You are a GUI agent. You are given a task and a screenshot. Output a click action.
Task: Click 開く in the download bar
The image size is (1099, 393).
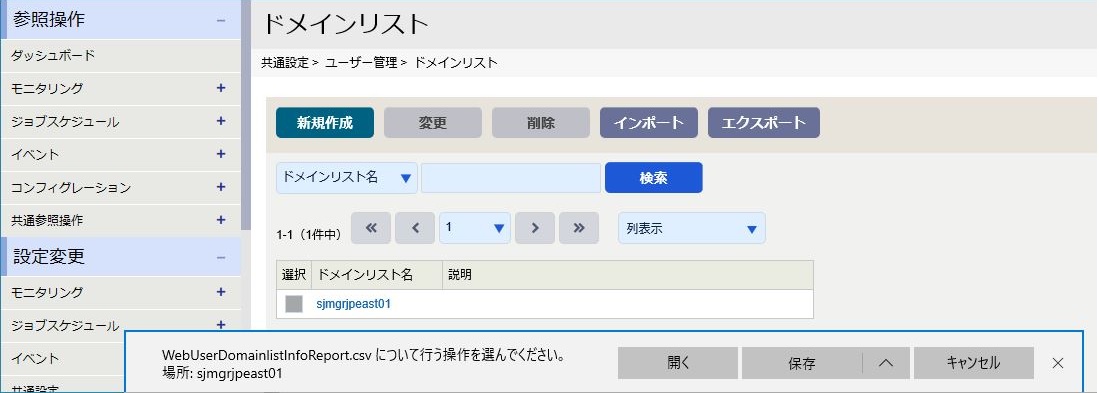click(678, 363)
